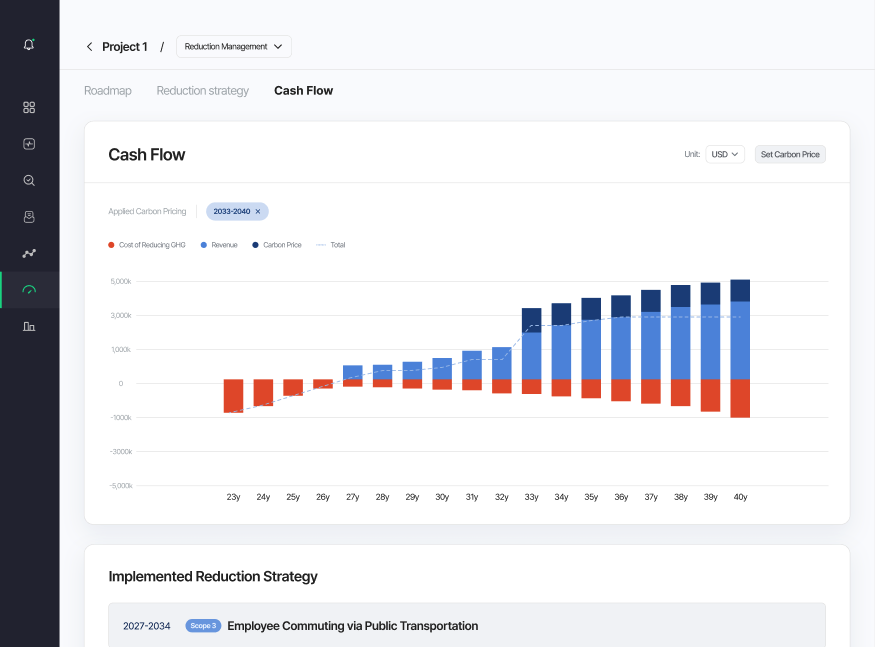Click the 40y dark blue carbon price bar segment
Image resolution: width=875 pixels, height=647 pixels.
click(740, 290)
